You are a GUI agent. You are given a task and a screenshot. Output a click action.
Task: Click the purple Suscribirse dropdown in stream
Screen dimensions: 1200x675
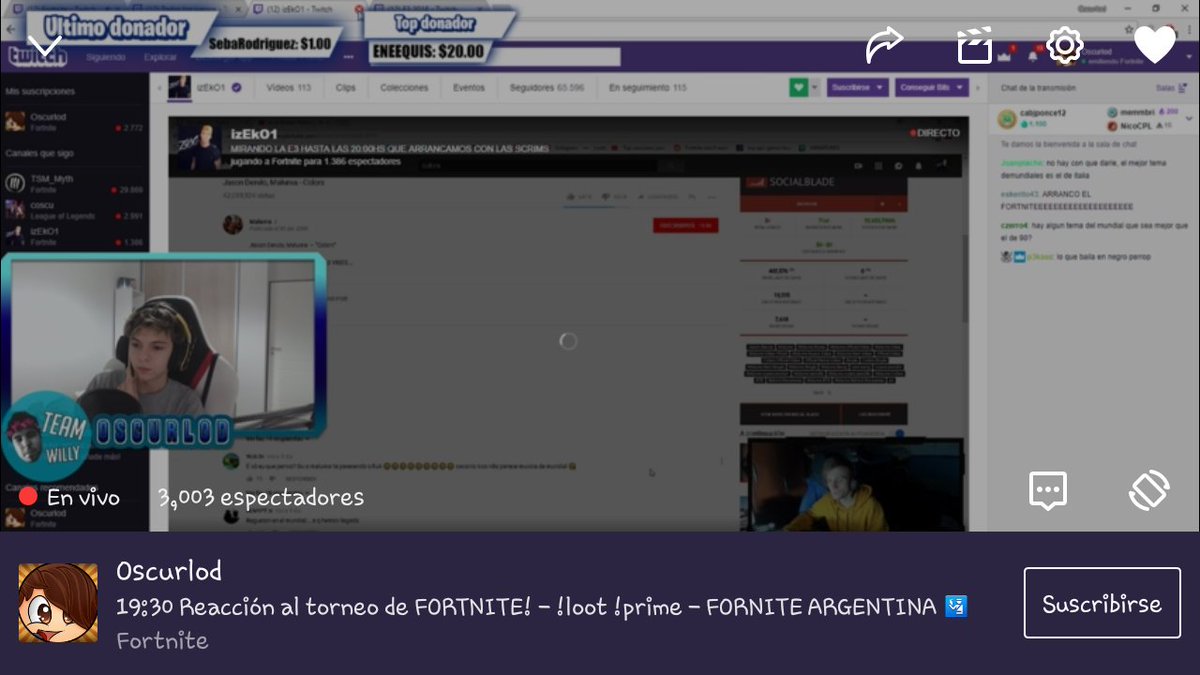pyautogui.click(x=858, y=88)
